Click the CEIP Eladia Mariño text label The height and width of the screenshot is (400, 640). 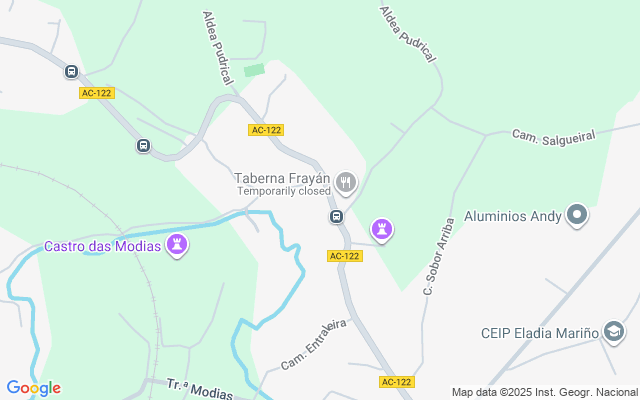click(540, 333)
